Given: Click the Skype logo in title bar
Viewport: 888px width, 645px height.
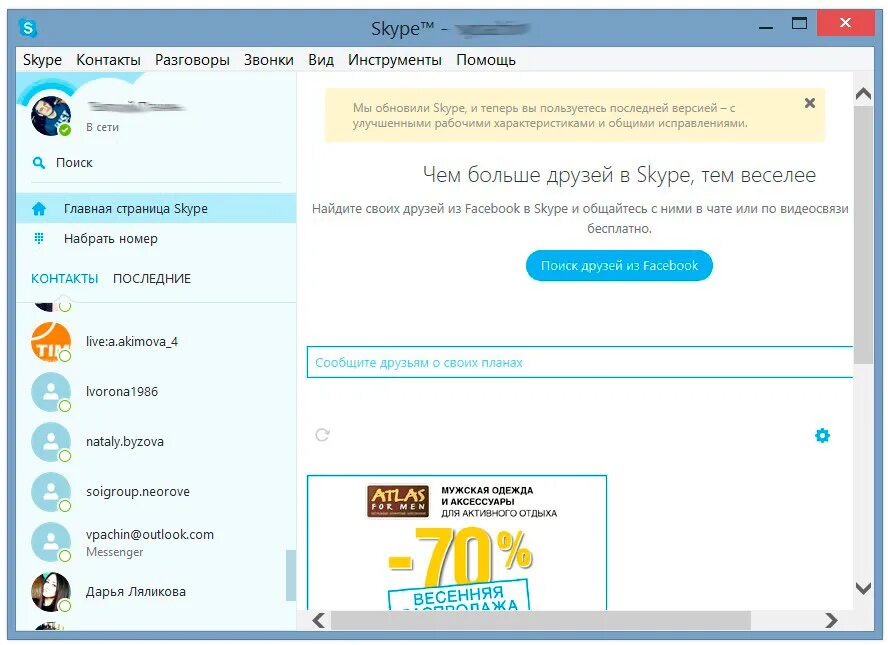Looking at the screenshot, I should [27, 27].
